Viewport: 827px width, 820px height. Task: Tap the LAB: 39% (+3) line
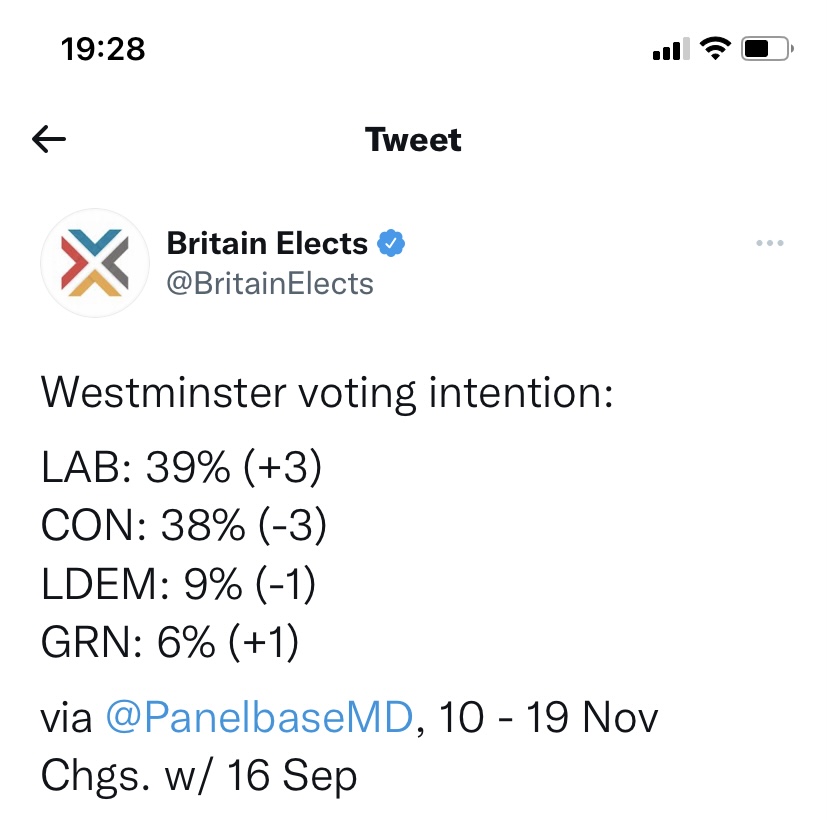coord(181,467)
